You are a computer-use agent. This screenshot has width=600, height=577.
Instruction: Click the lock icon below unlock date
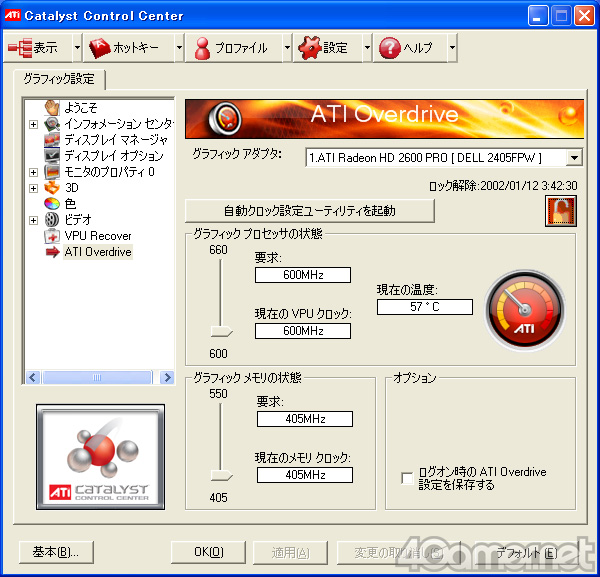coord(561,211)
